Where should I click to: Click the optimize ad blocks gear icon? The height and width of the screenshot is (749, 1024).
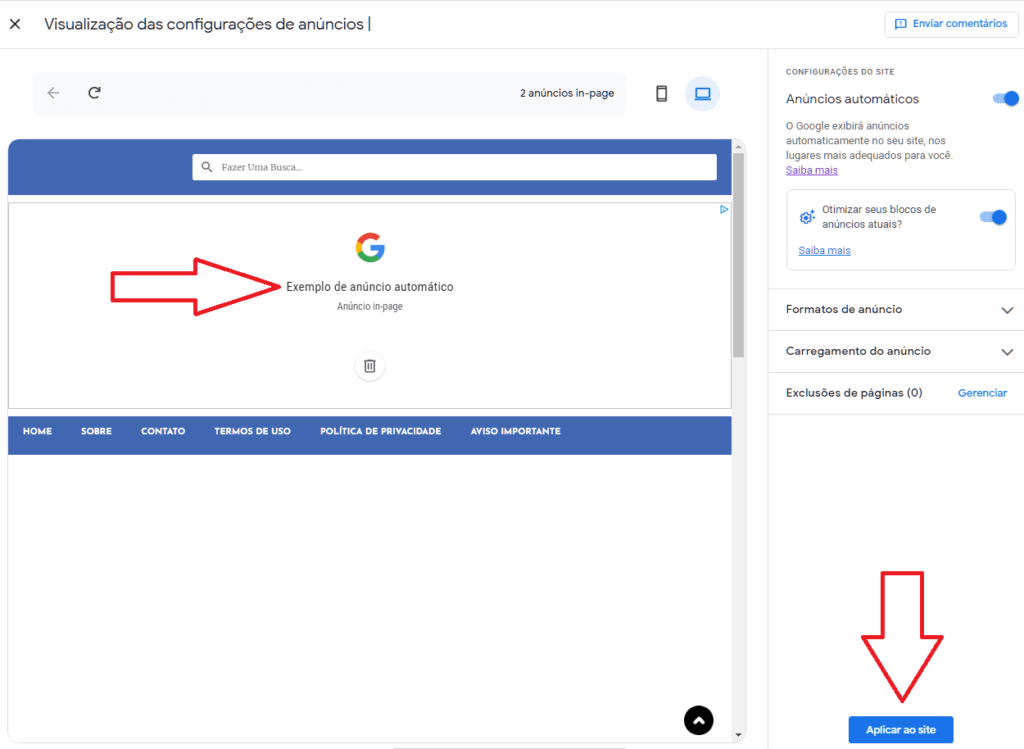point(807,217)
